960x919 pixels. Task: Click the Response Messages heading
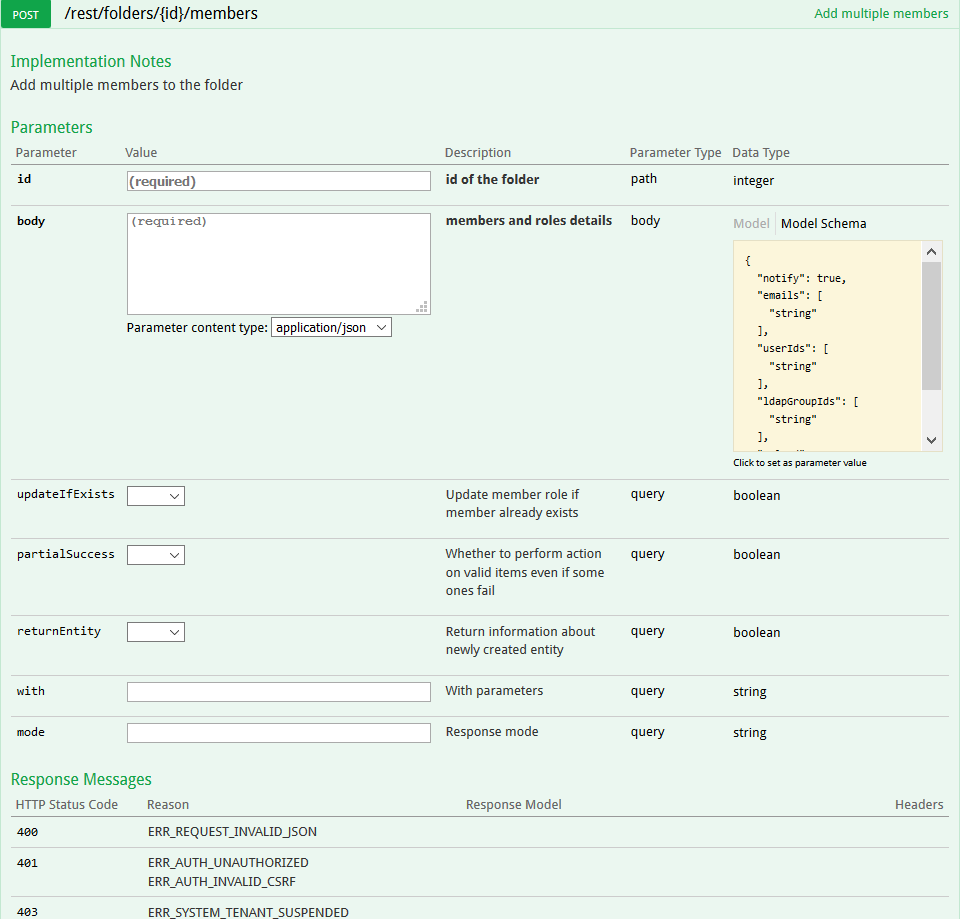point(81,779)
